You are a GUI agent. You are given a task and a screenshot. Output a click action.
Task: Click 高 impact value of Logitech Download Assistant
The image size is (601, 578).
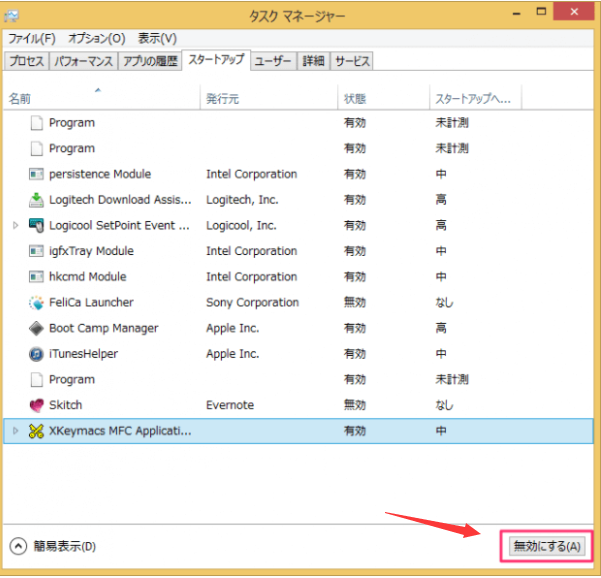coord(441,200)
